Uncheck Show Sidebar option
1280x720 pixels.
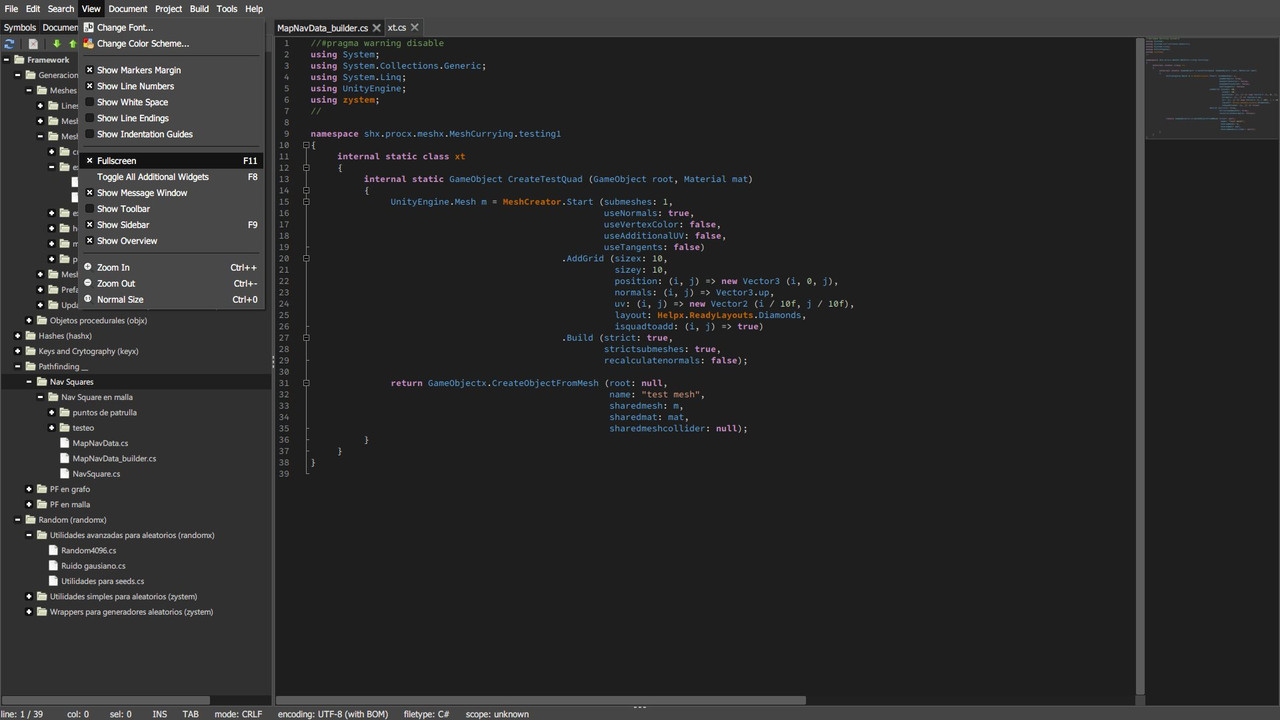click(x=88, y=225)
